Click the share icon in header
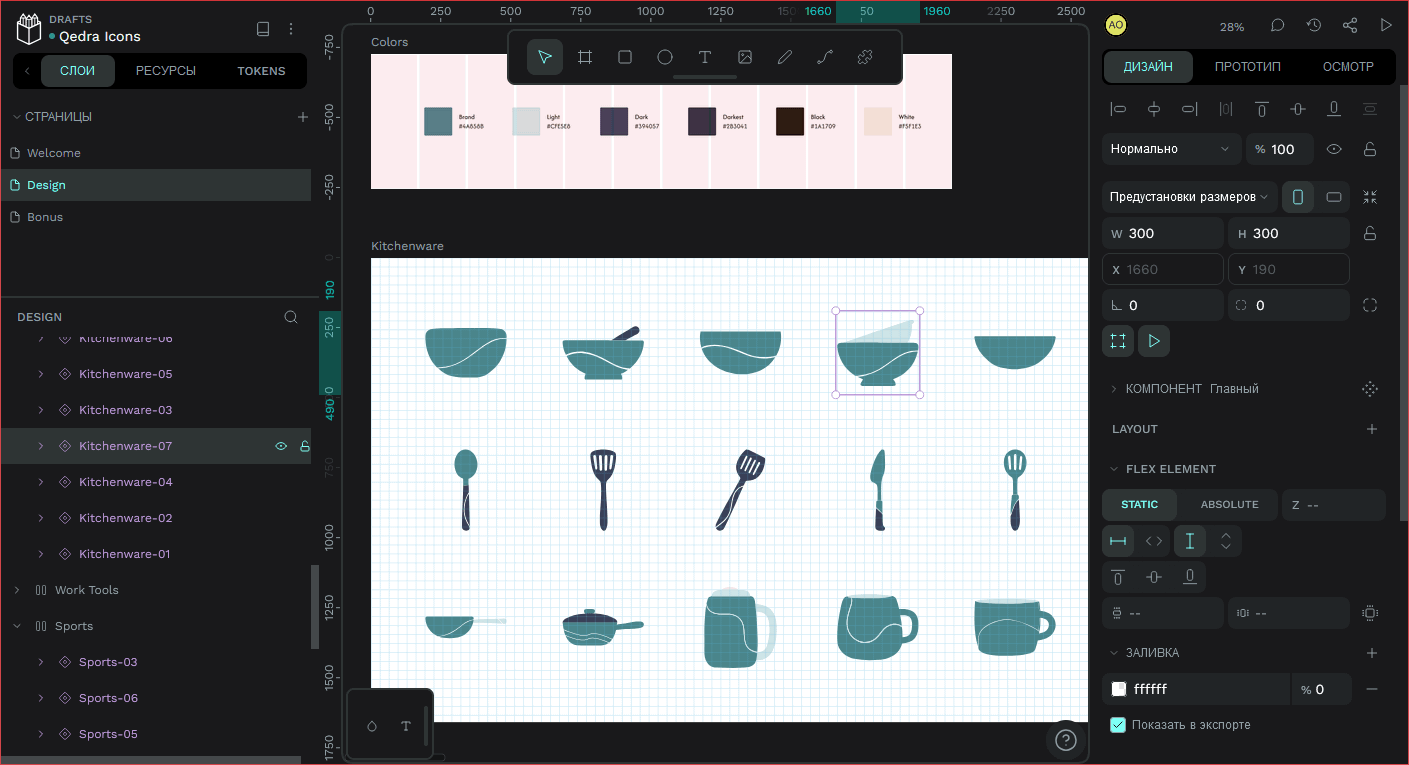Viewport: 1409px width, 765px height. [1350, 26]
